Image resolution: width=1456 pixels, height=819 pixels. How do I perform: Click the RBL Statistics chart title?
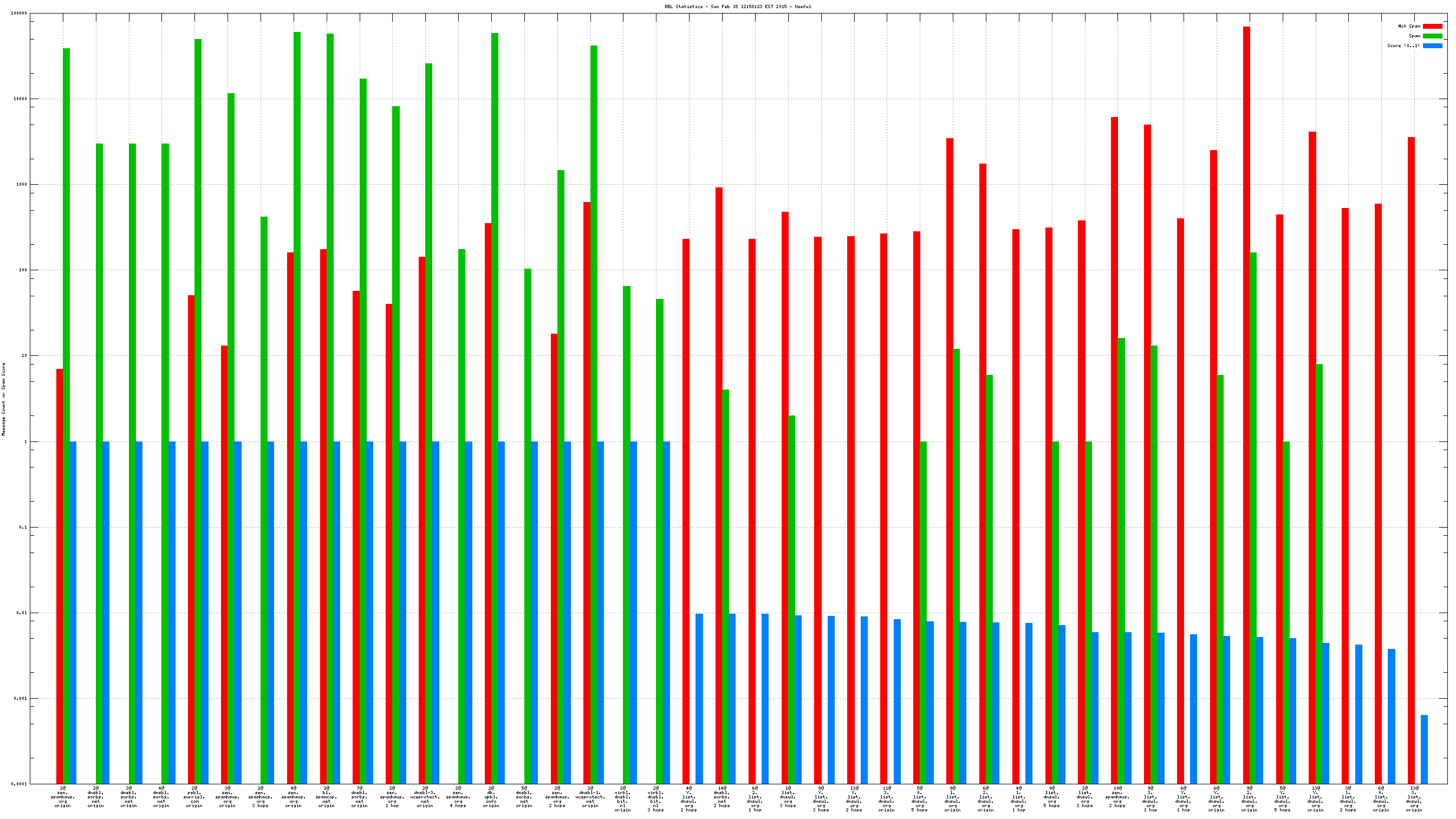(738, 7)
